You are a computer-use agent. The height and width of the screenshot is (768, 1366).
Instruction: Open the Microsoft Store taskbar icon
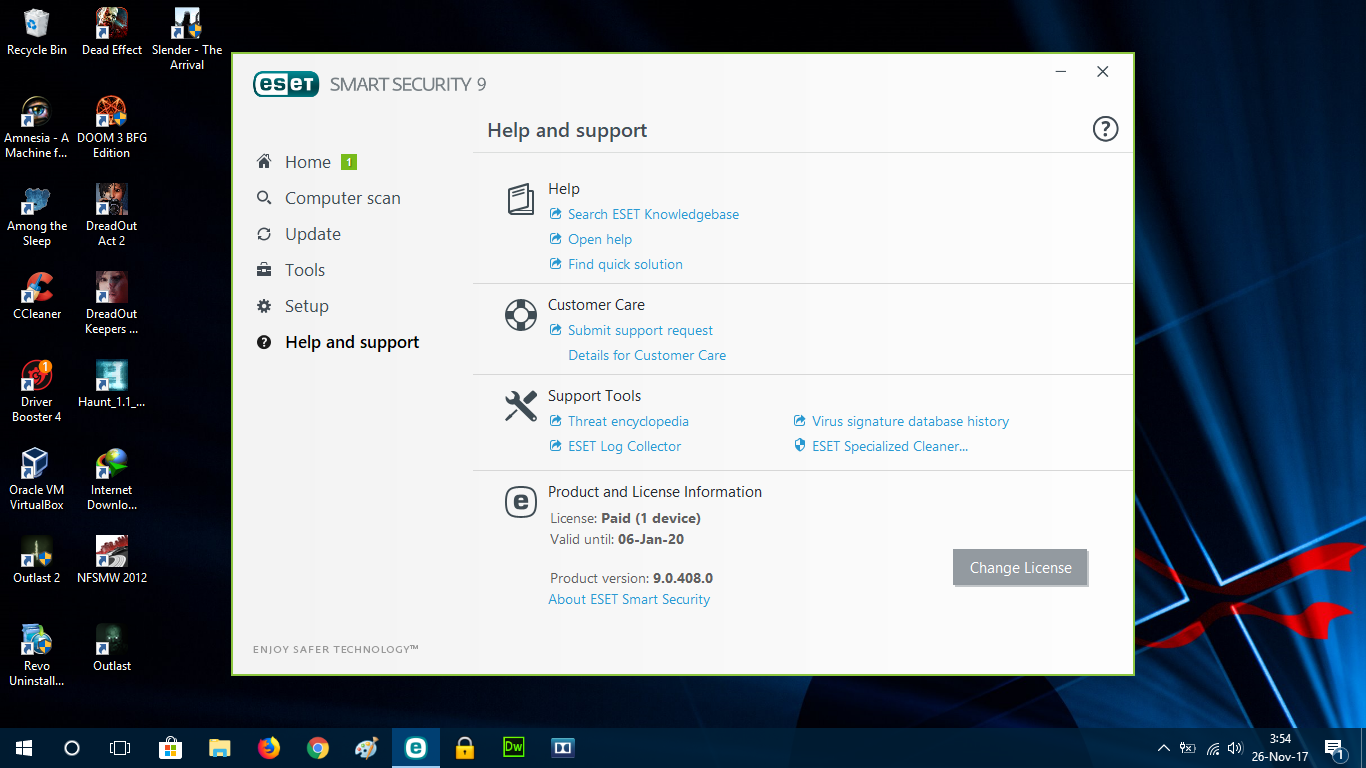(171, 747)
